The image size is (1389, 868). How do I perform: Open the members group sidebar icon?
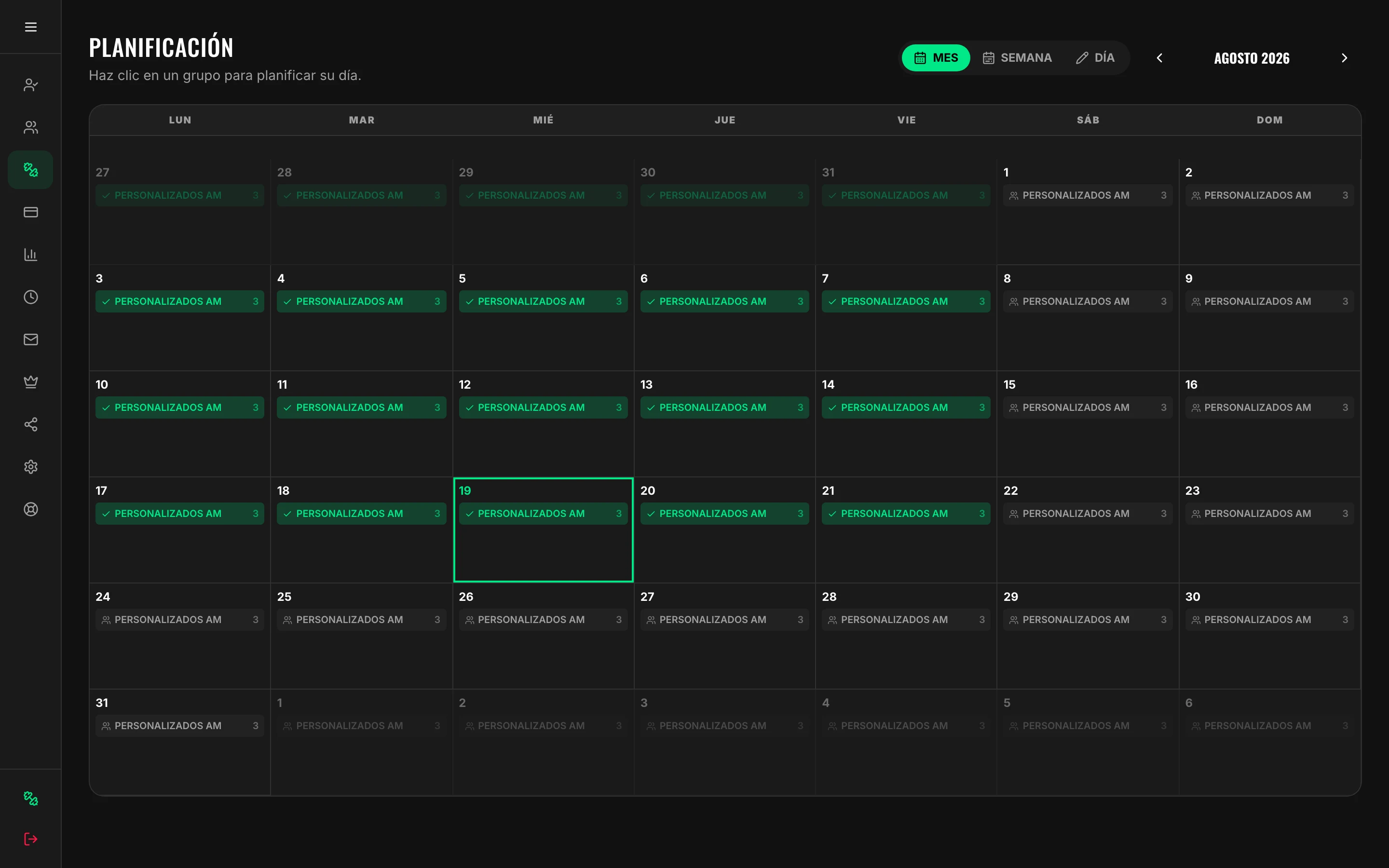[x=31, y=127]
